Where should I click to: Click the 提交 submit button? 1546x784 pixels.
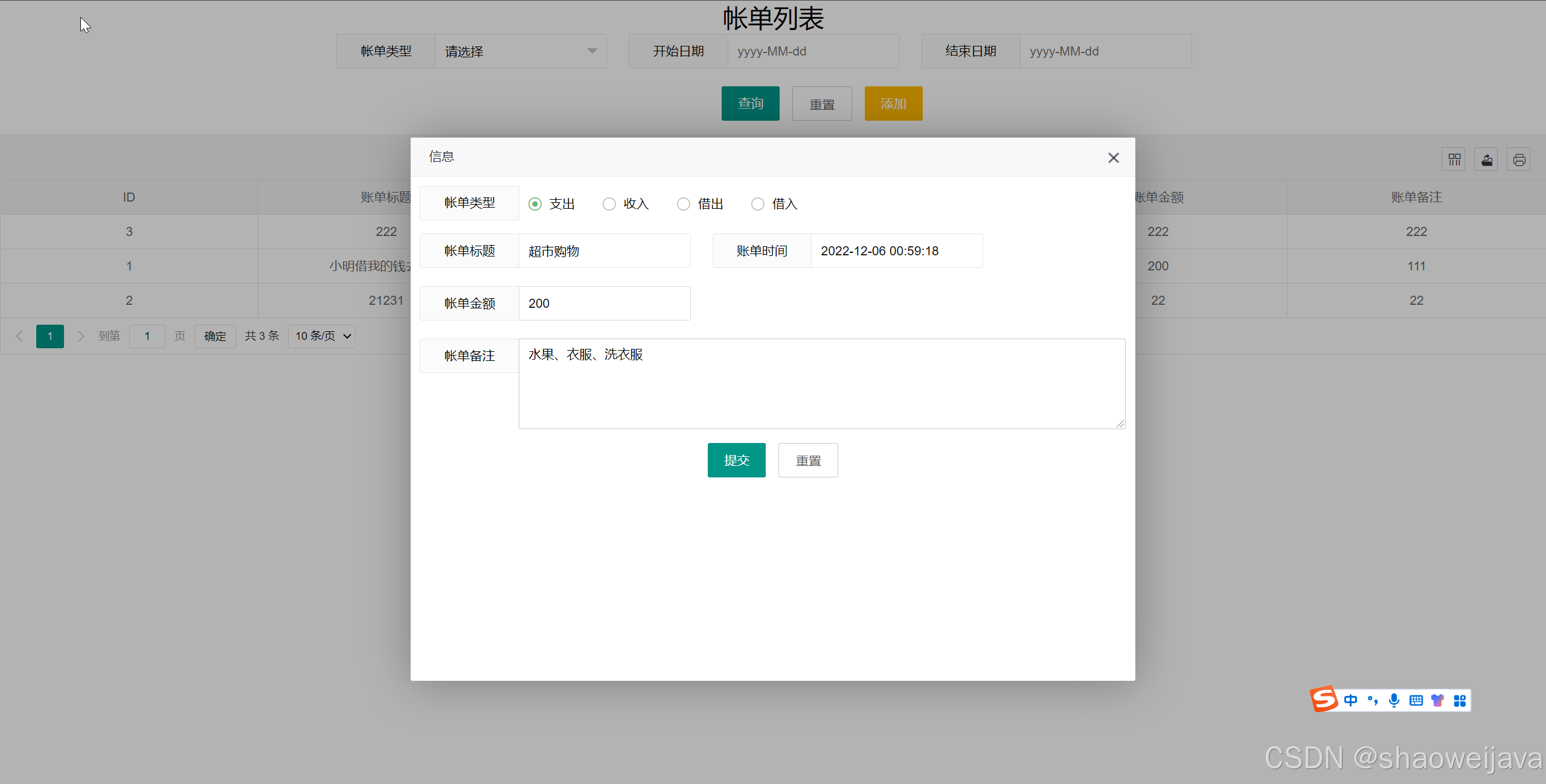tap(736, 461)
